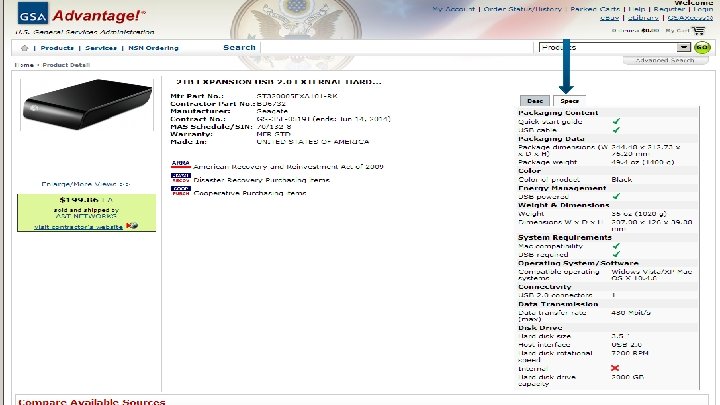This screenshot has height=405, width=720.
Task: Open the Parked Carts link
Action: [x=595, y=9]
